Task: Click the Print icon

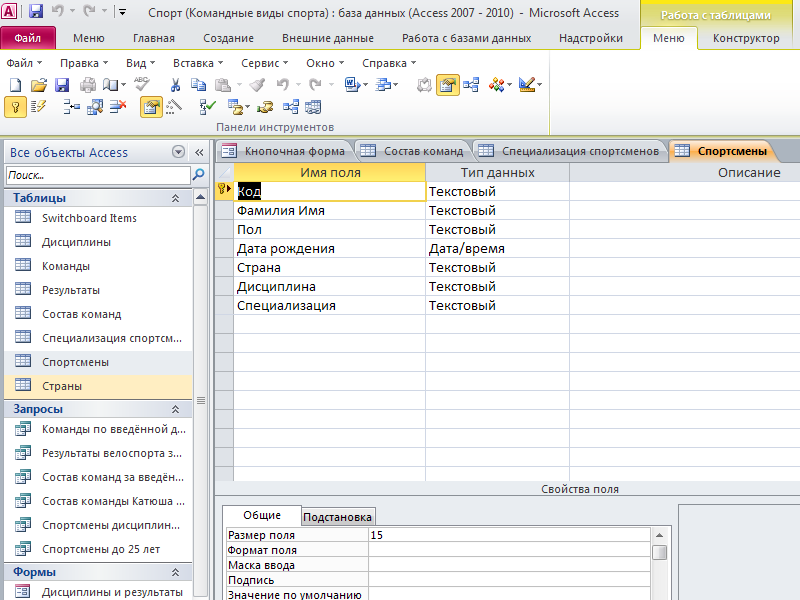Action: pos(88,85)
